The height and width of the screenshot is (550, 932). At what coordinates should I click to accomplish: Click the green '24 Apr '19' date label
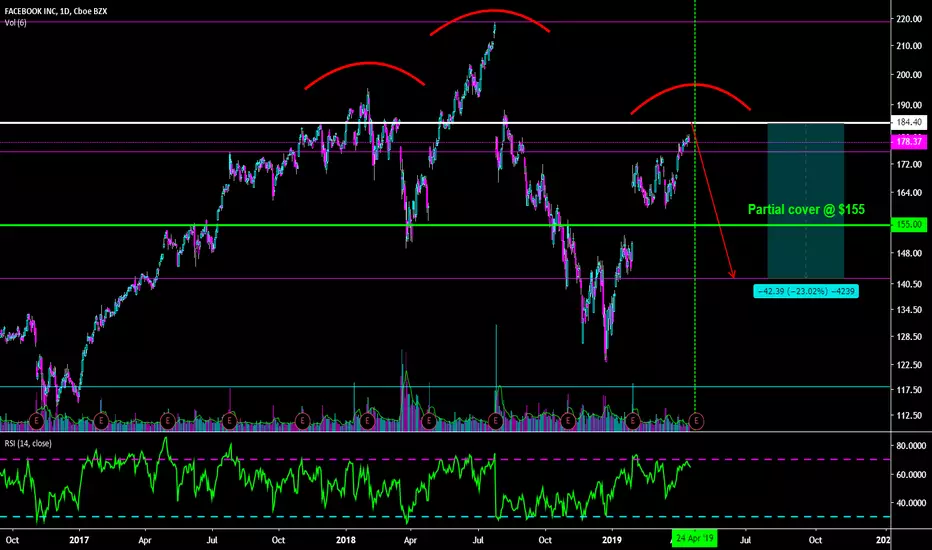click(x=694, y=539)
